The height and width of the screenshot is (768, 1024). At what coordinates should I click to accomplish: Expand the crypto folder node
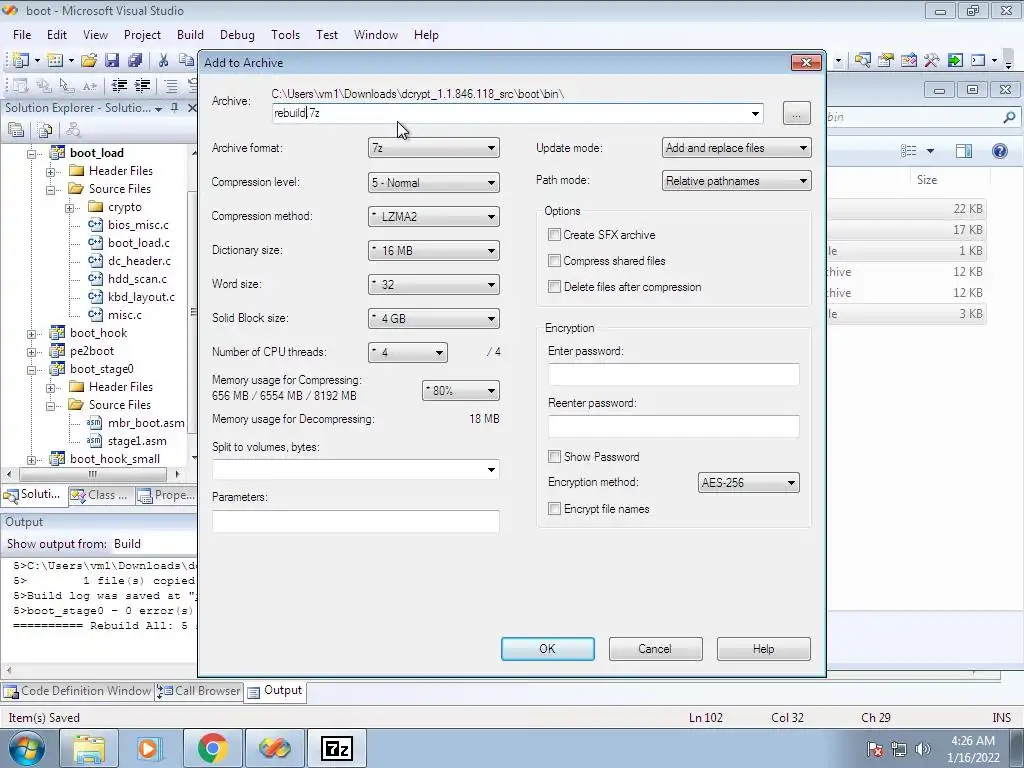(x=69, y=208)
